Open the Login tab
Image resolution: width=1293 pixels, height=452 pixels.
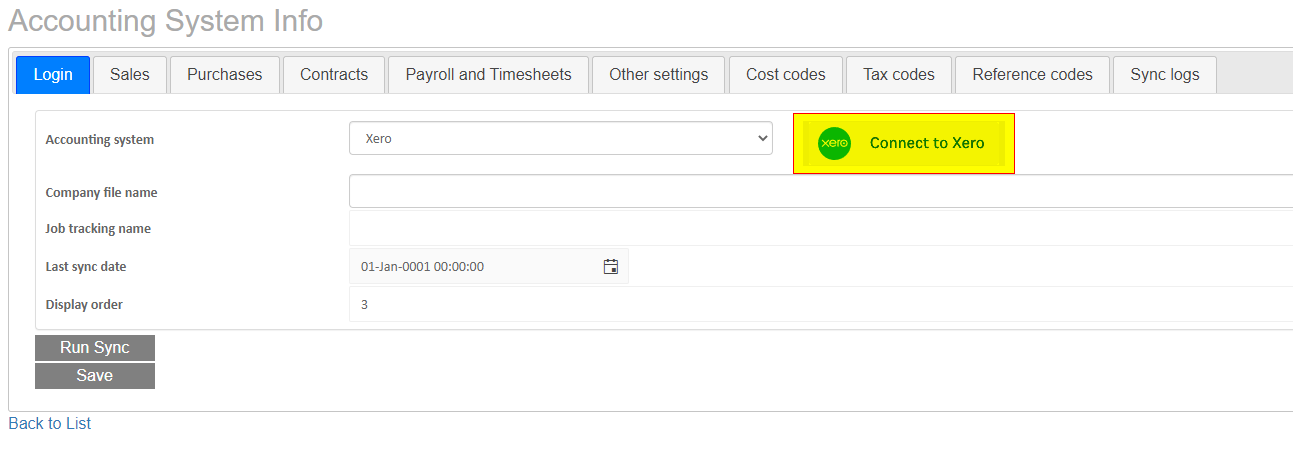click(x=53, y=75)
